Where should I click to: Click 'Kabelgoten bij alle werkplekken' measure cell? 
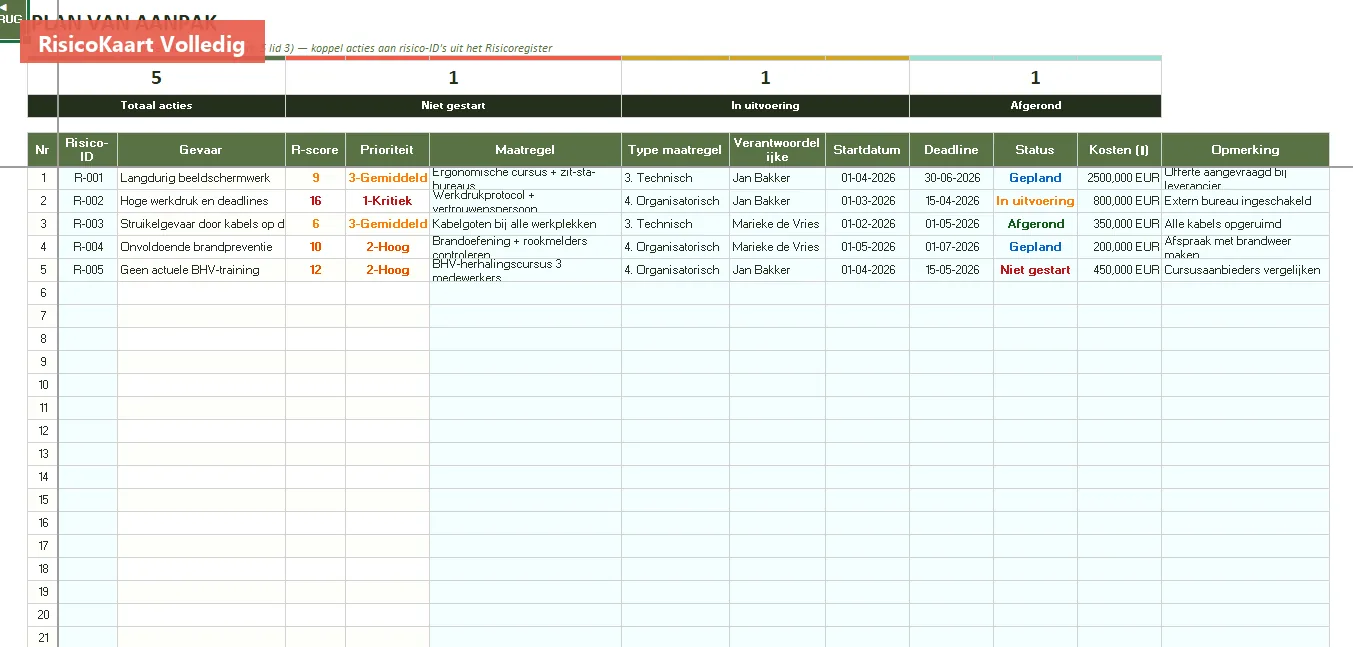[x=525, y=224]
